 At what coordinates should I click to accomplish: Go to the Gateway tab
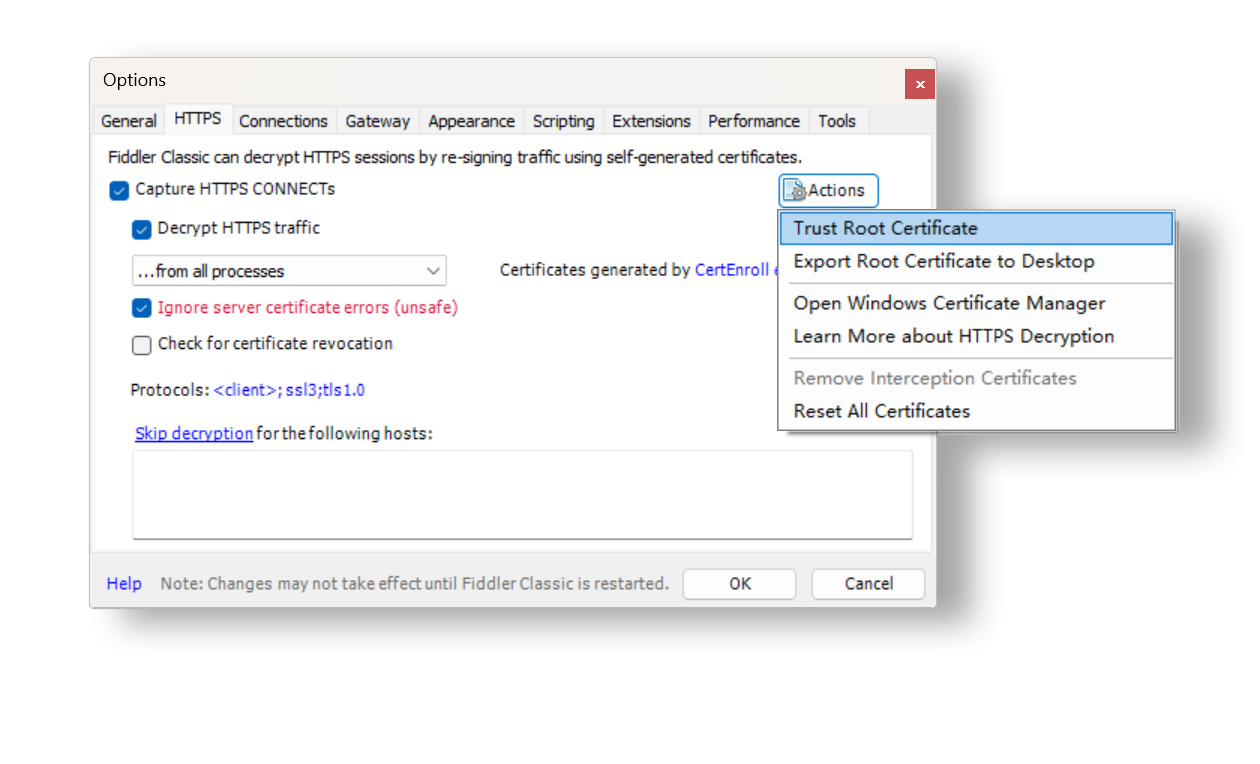[378, 121]
